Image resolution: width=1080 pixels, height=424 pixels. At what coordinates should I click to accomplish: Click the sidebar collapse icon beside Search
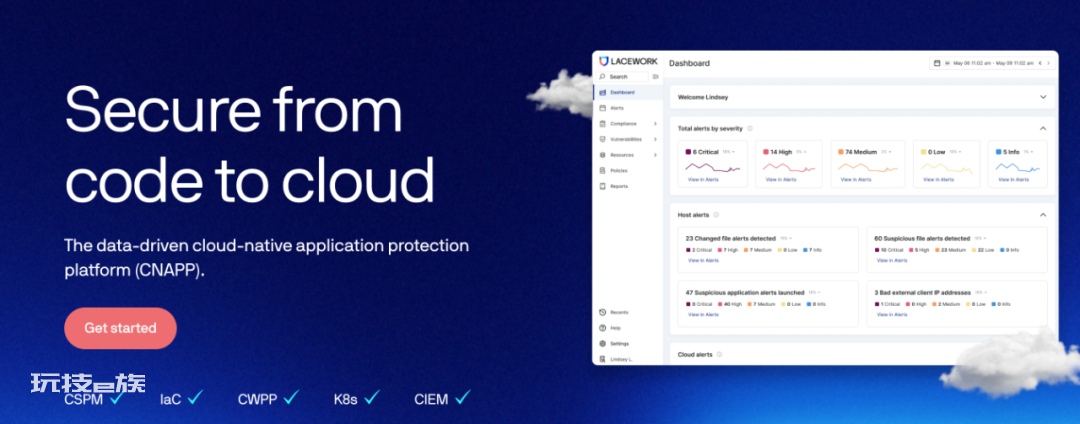point(656,76)
